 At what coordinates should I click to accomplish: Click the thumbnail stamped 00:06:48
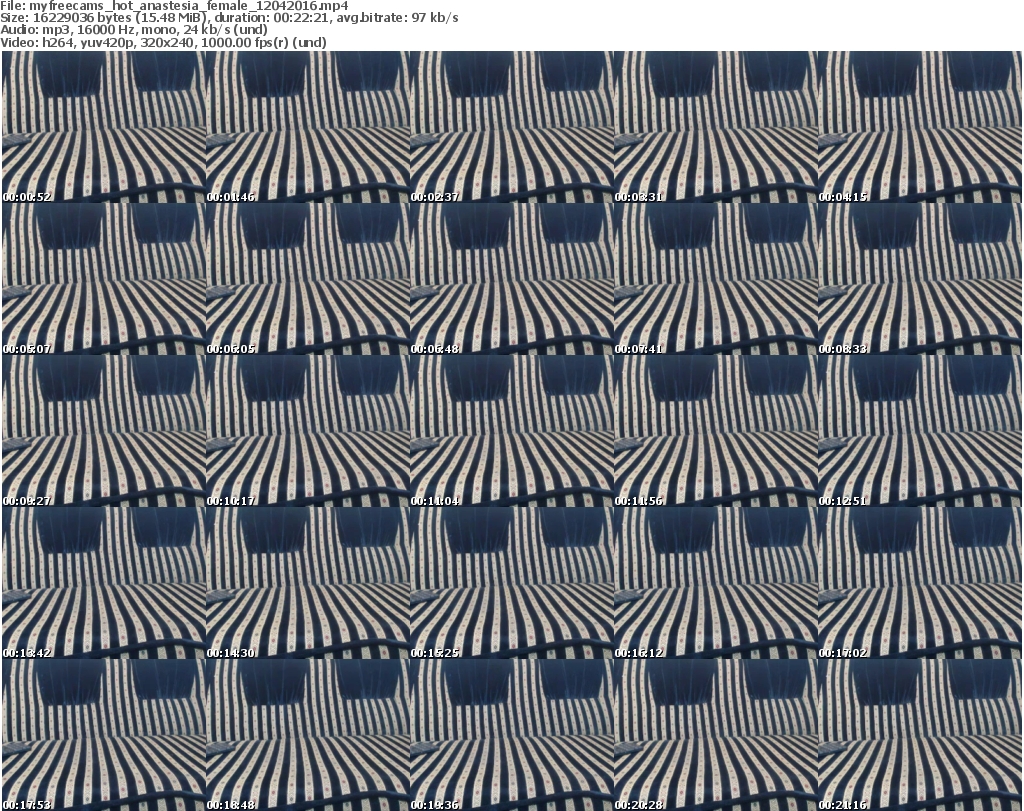(511, 279)
